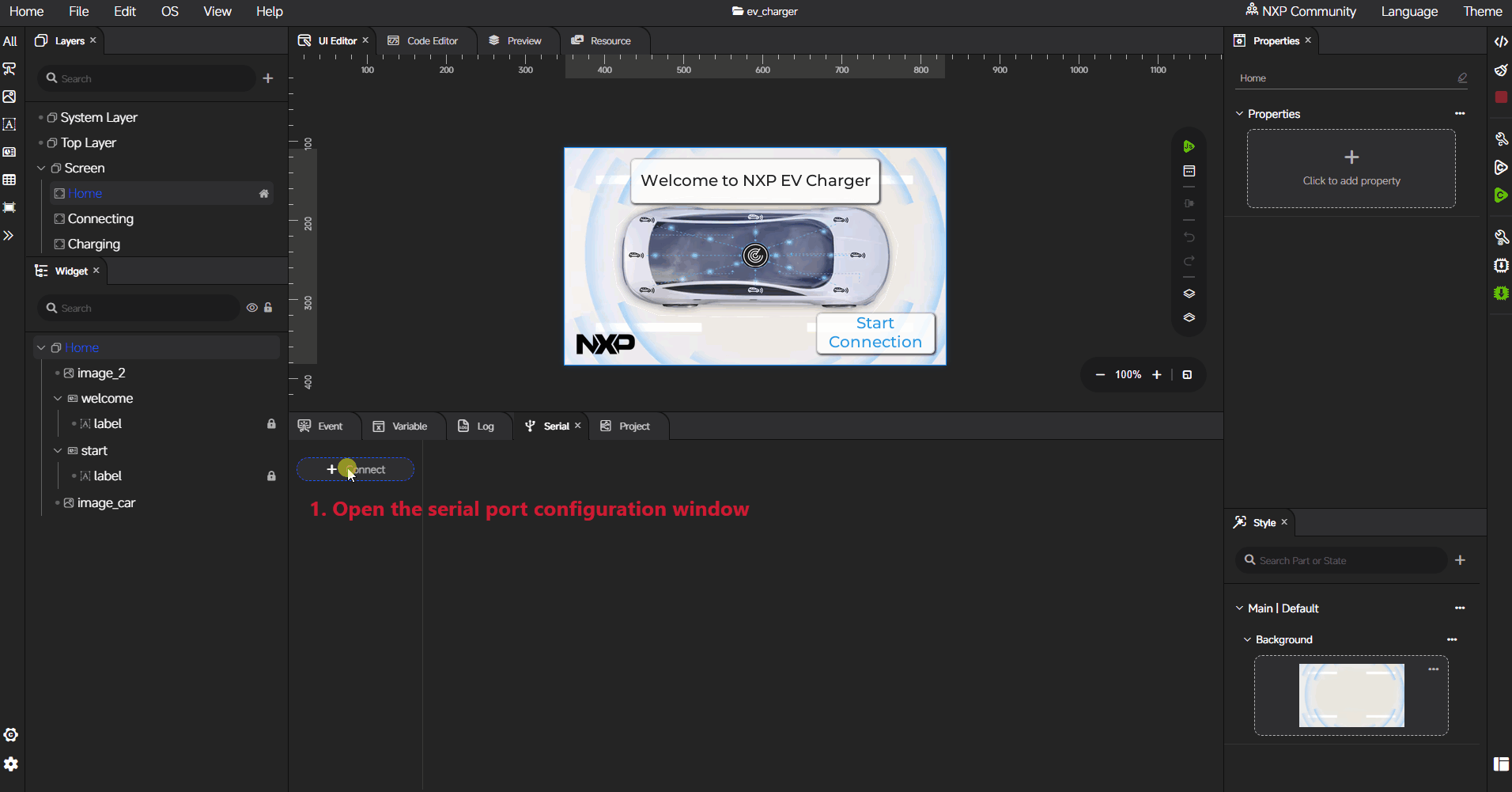
Task: Click the flash chip download icon
Action: 1501,265
